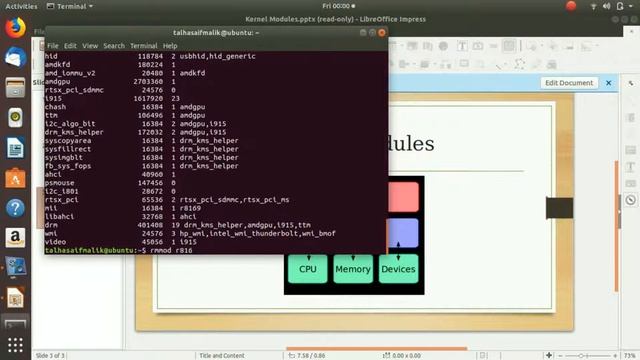Open Sidebar Settings icon in Impress
Viewport: 640px width, 360px height.
631,83
